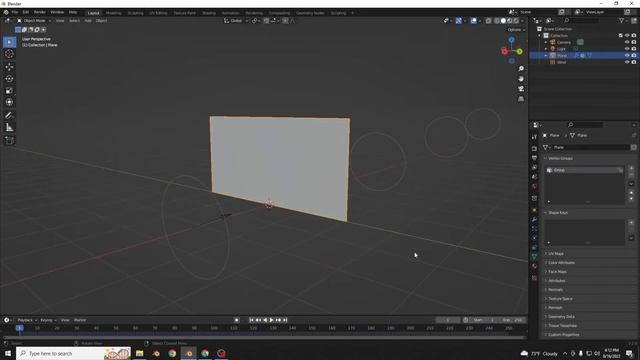640x360 pixels.
Task: Toggle Wind object render visibility
Action: [x=634, y=62]
